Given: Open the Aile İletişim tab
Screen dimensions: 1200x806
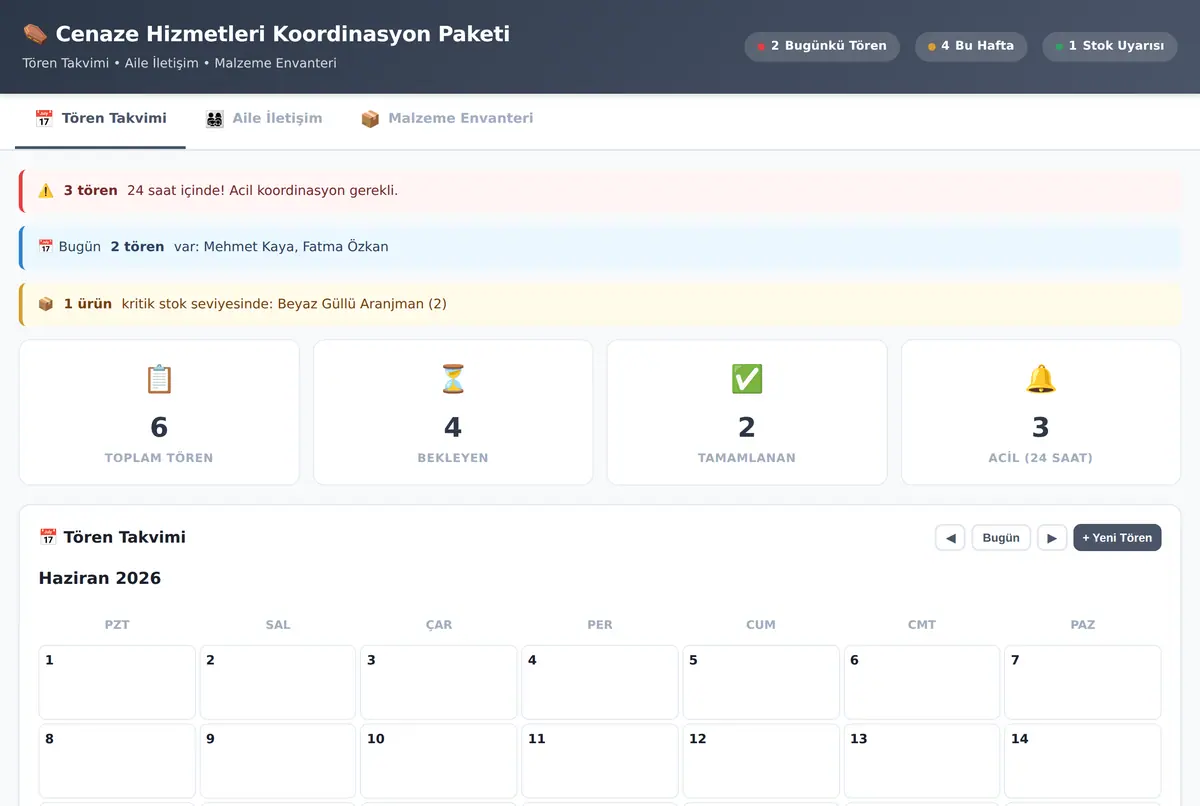Looking at the screenshot, I should pyautogui.click(x=264, y=119).
